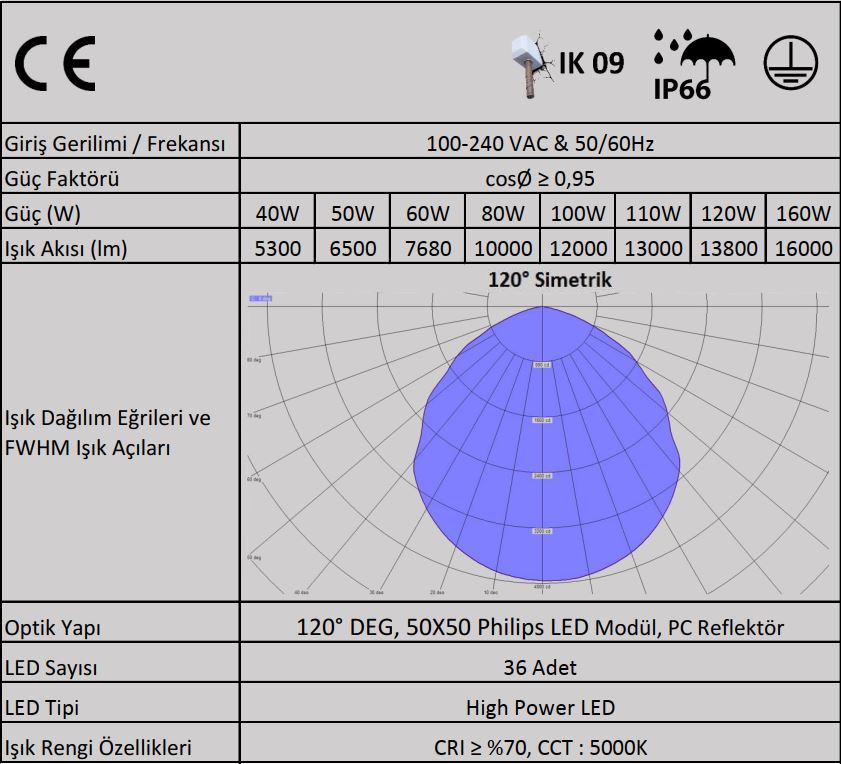Click the cosØ ≥ 0,95 value cell
This screenshot has width=841, height=764.
point(540,179)
